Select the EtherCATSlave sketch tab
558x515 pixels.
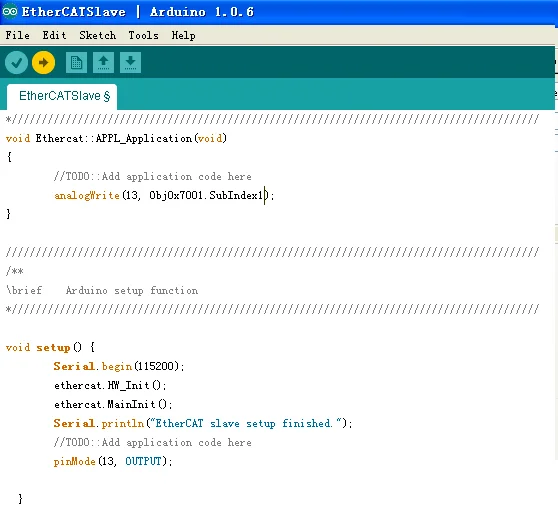62,96
